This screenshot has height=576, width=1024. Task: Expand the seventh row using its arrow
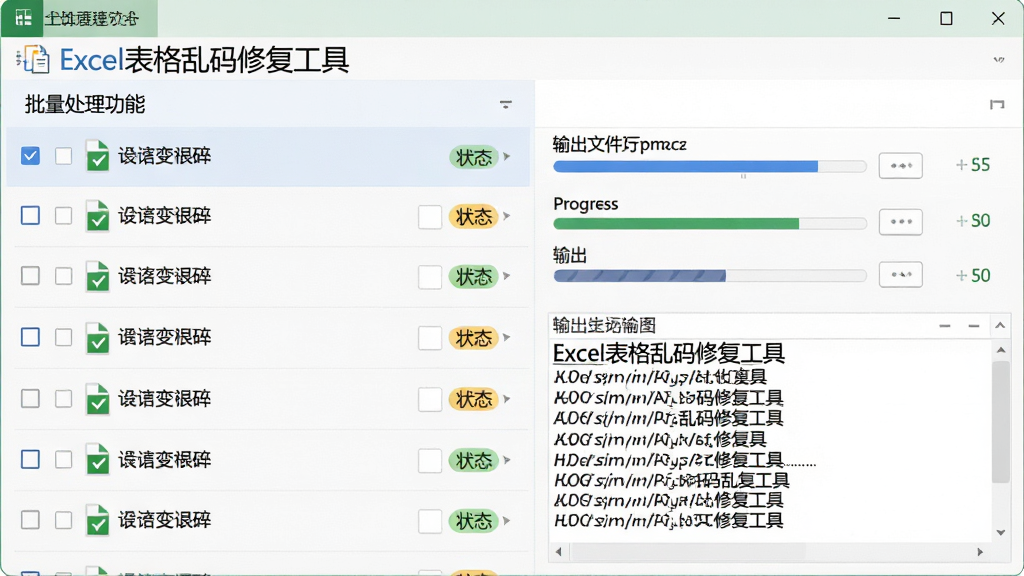[x=507, y=520]
